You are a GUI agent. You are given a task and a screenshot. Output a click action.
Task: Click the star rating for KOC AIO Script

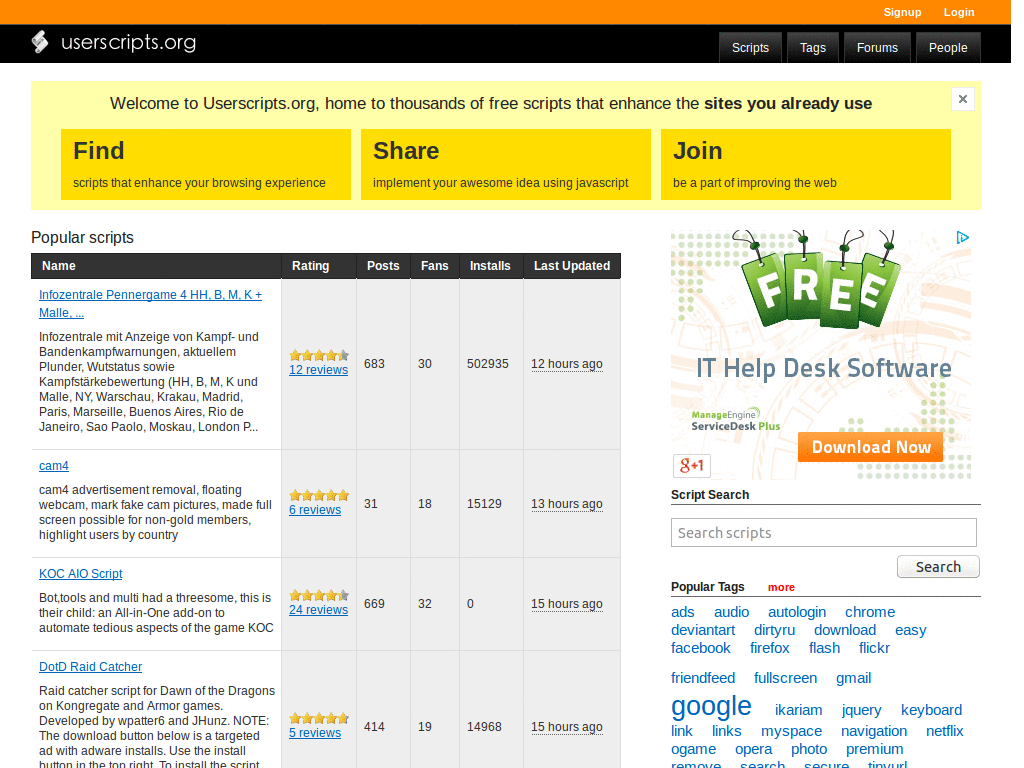click(318, 594)
